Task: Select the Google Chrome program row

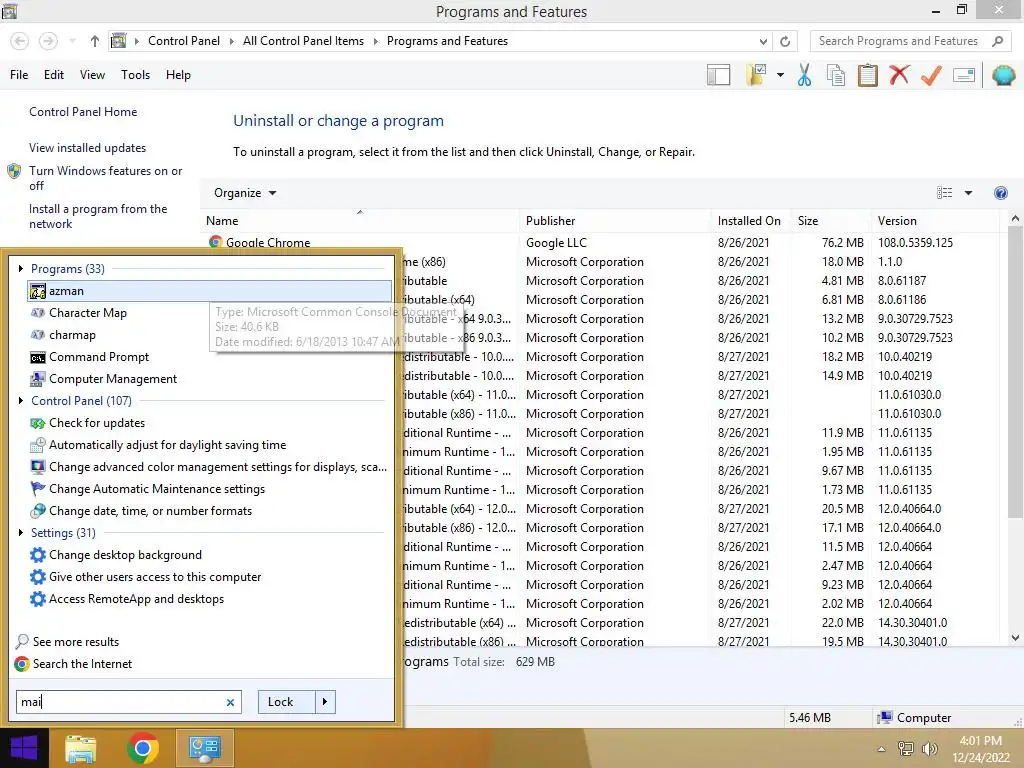Action: tap(601, 242)
